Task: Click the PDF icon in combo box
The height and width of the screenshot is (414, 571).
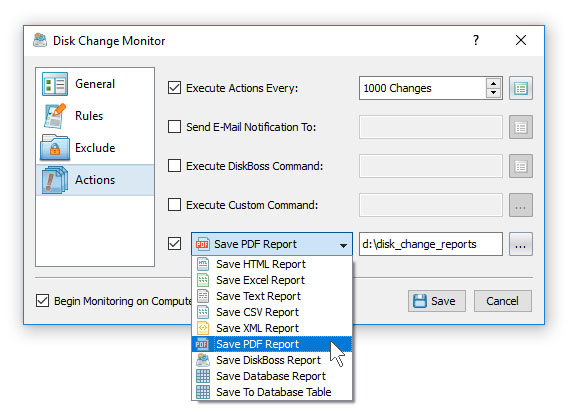Action: pos(202,244)
